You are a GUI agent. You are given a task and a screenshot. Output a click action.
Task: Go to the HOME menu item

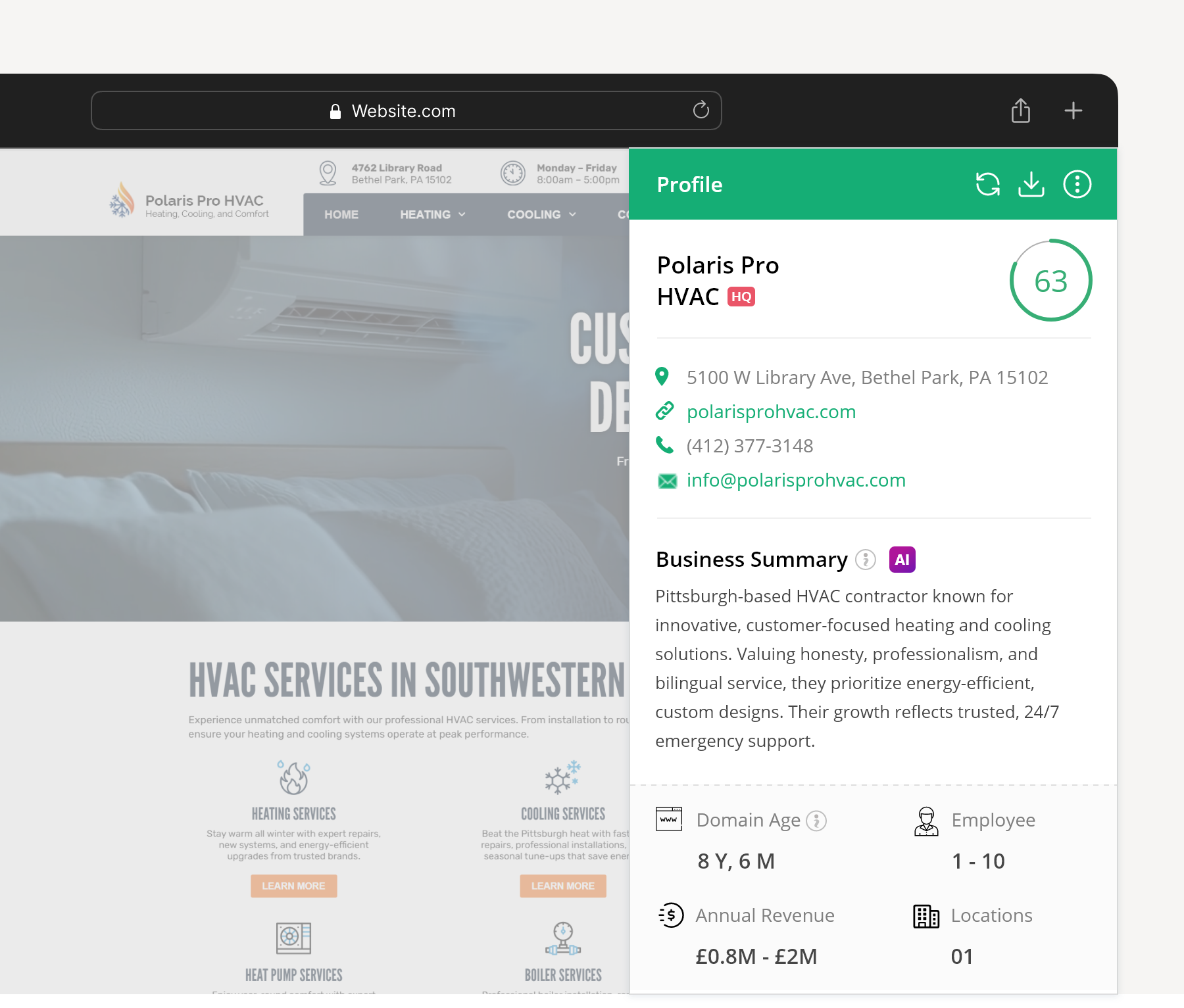pos(341,214)
